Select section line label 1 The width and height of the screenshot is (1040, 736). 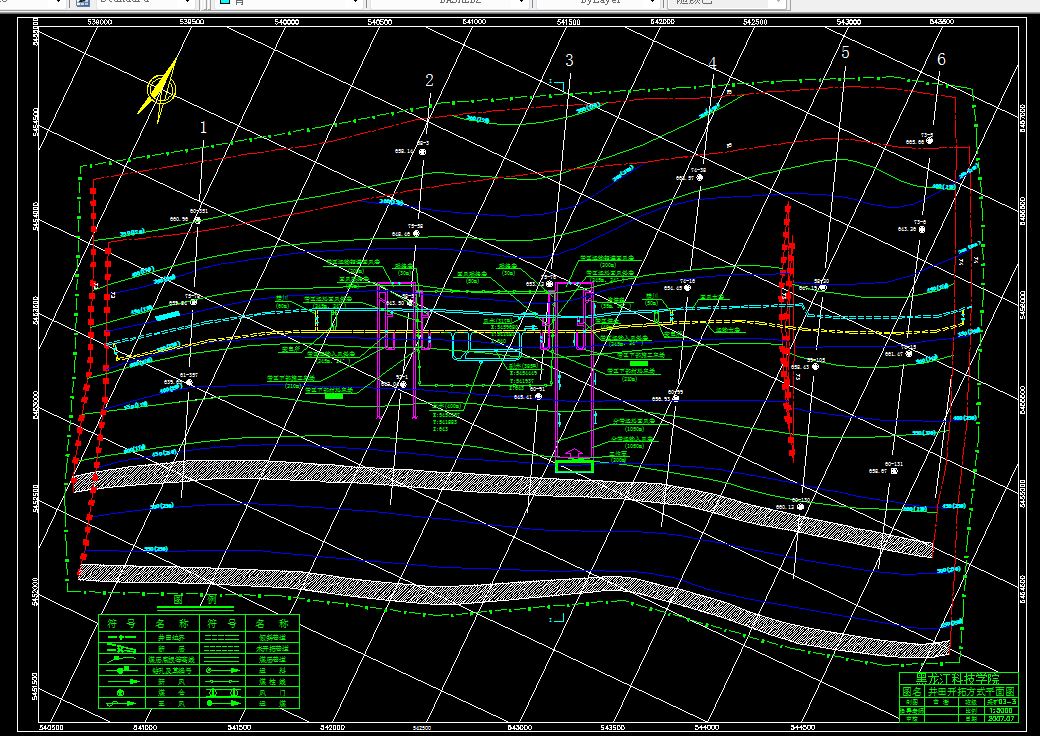click(204, 127)
